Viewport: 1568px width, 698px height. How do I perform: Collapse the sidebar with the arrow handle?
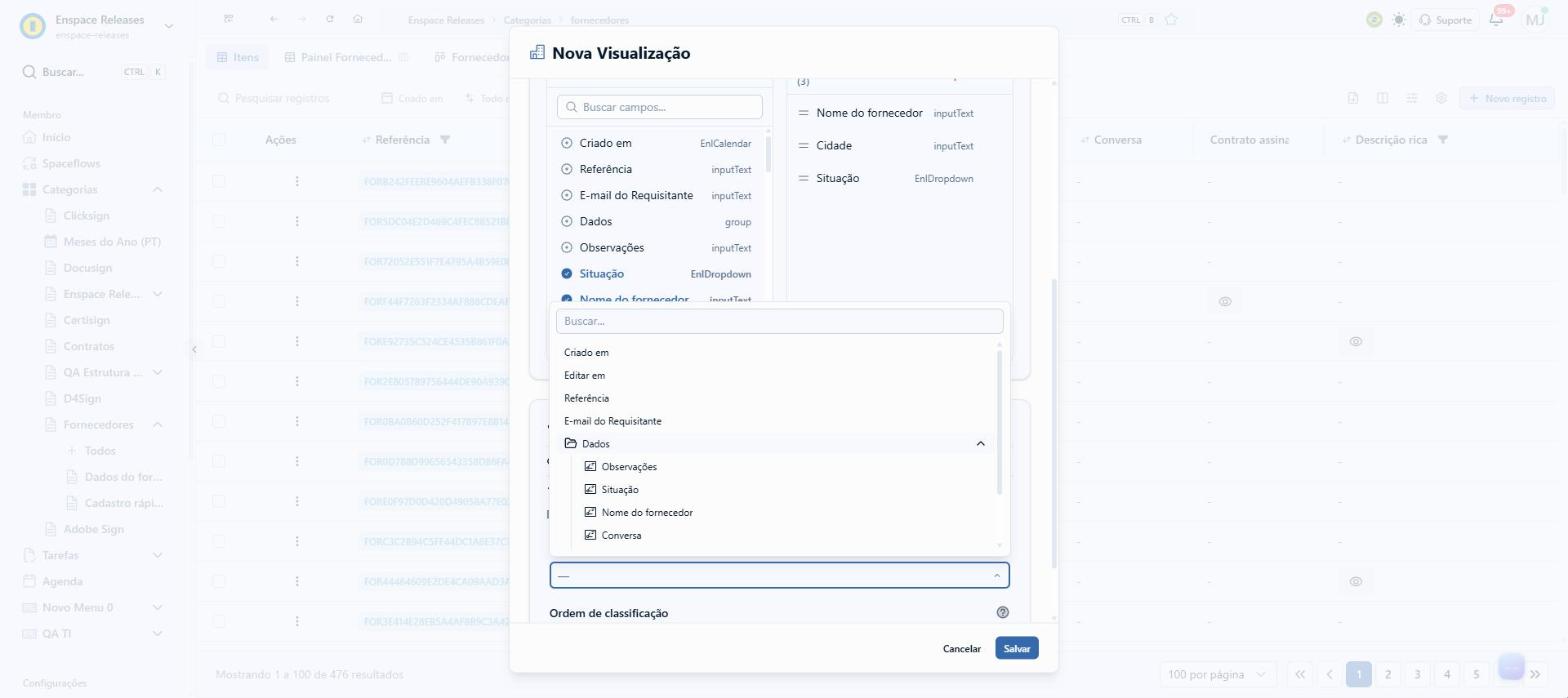pyautogui.click(x=194, y=349)
